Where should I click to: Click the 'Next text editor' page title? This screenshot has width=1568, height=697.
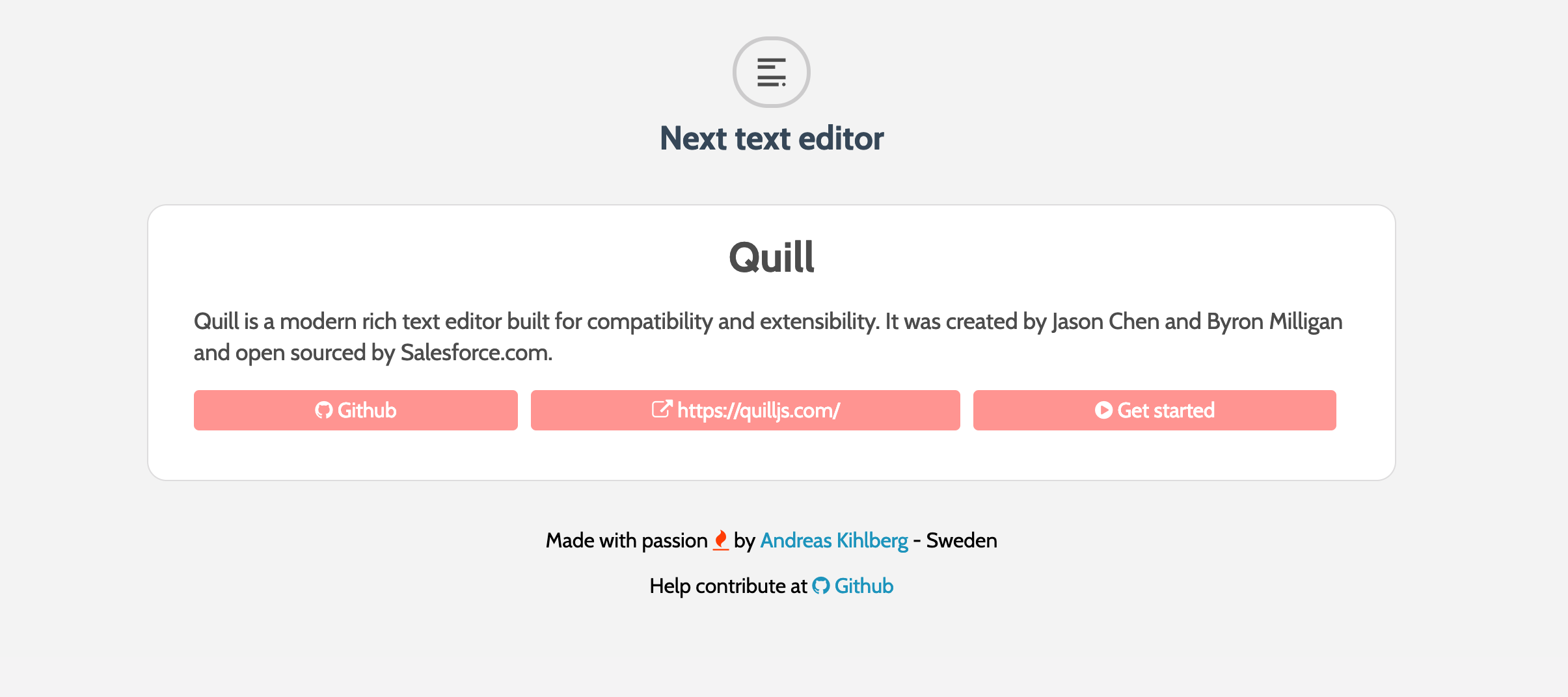[772, 138]
